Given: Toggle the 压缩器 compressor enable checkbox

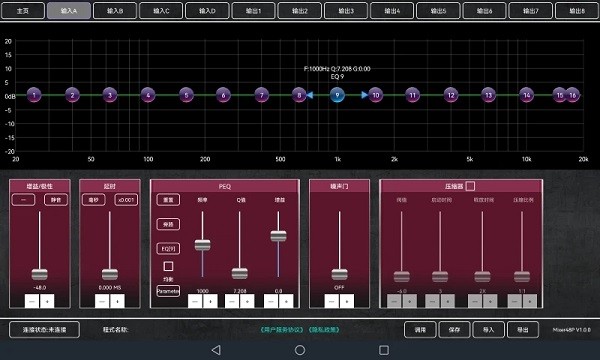Looking at the screenshot, I should (470, 186).
